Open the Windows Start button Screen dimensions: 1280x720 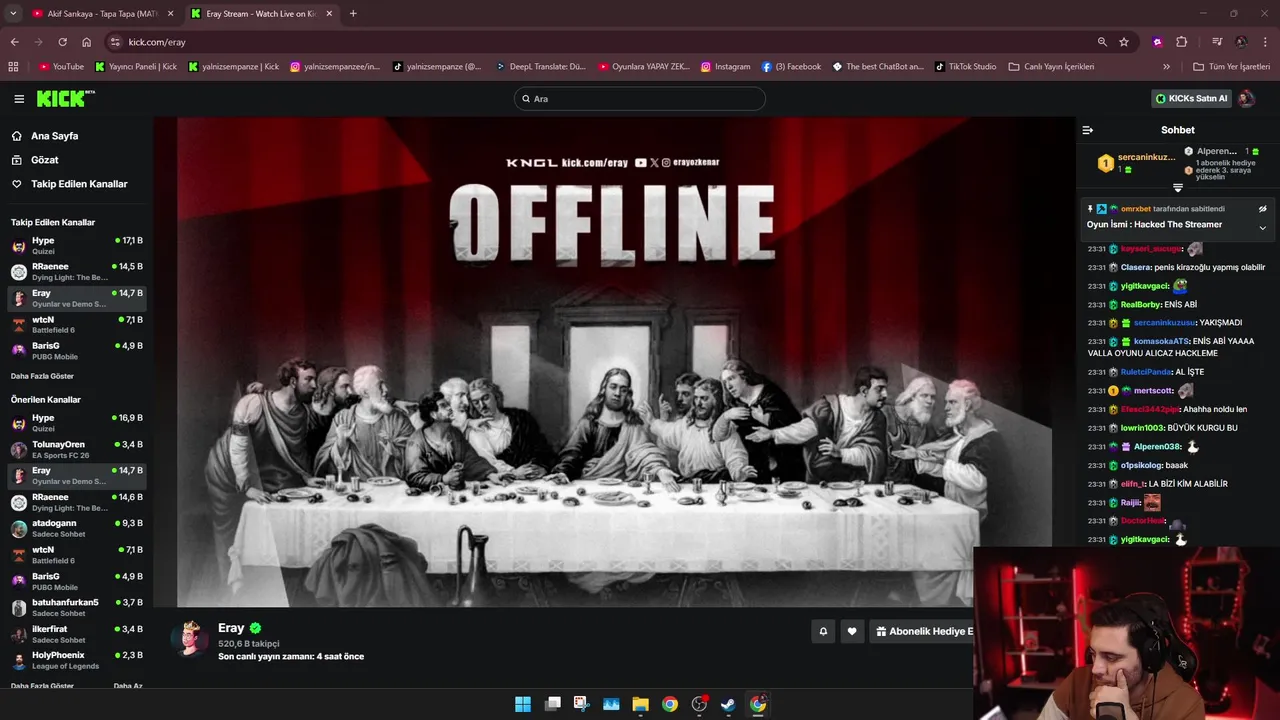point(523,704)
